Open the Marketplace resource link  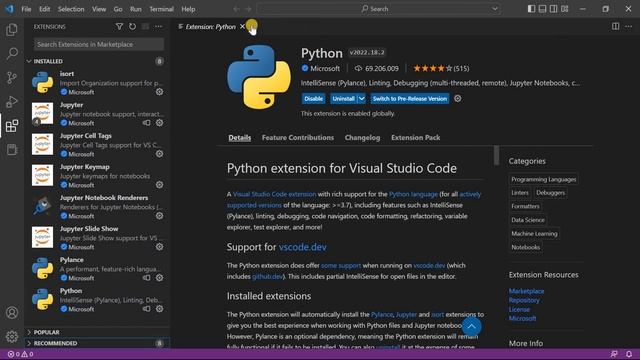pos(526,291)
